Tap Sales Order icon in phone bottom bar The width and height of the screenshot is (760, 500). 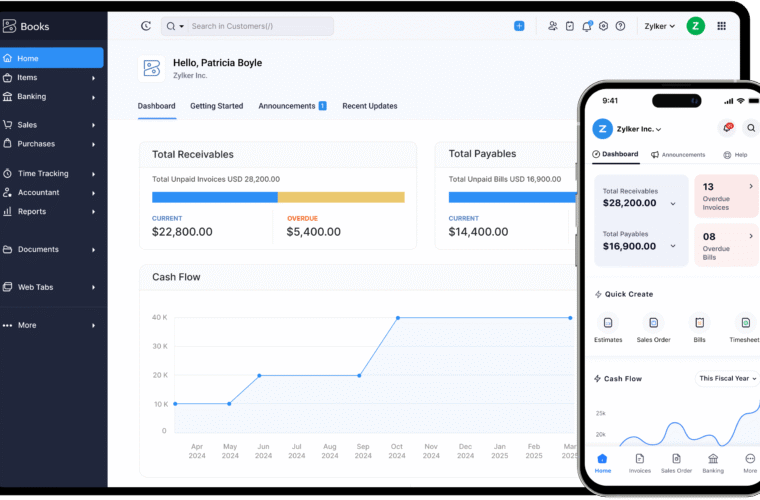(x=676, y=459)
